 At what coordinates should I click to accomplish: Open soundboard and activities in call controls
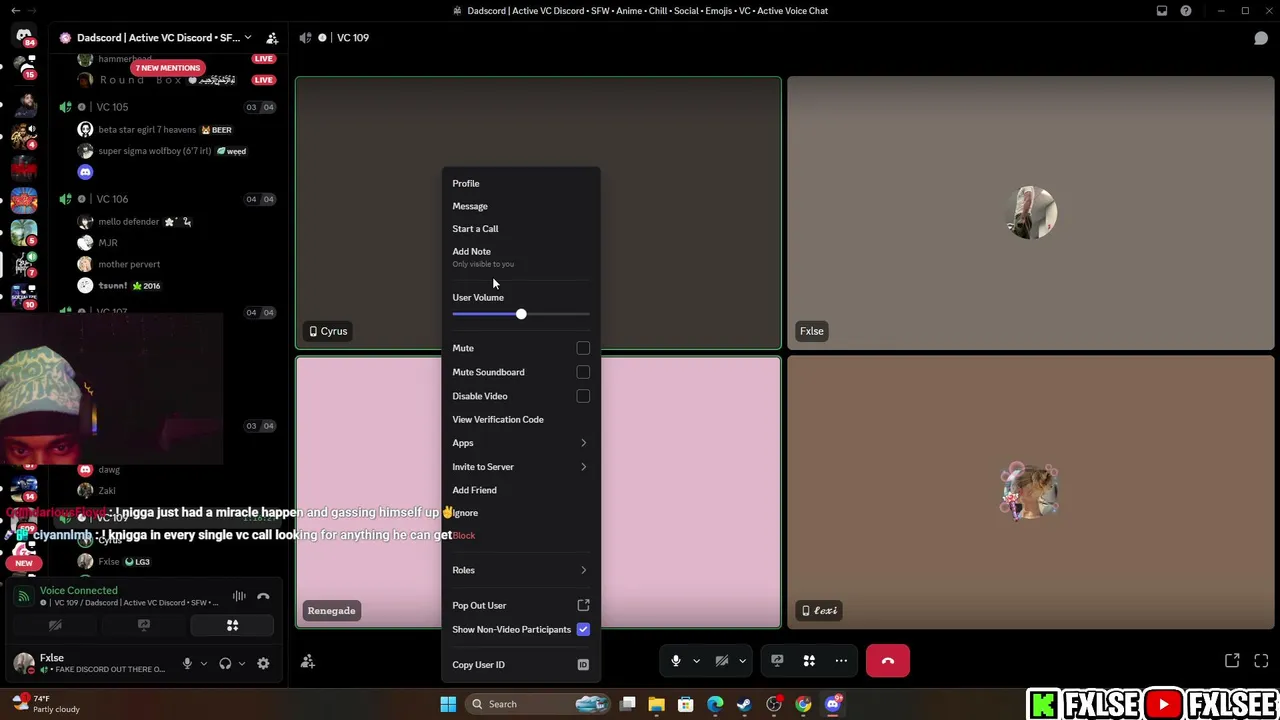(809, 661)
